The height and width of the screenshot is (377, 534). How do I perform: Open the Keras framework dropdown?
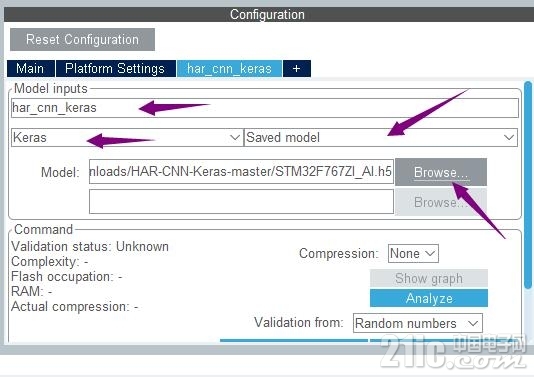coord(127,138)
